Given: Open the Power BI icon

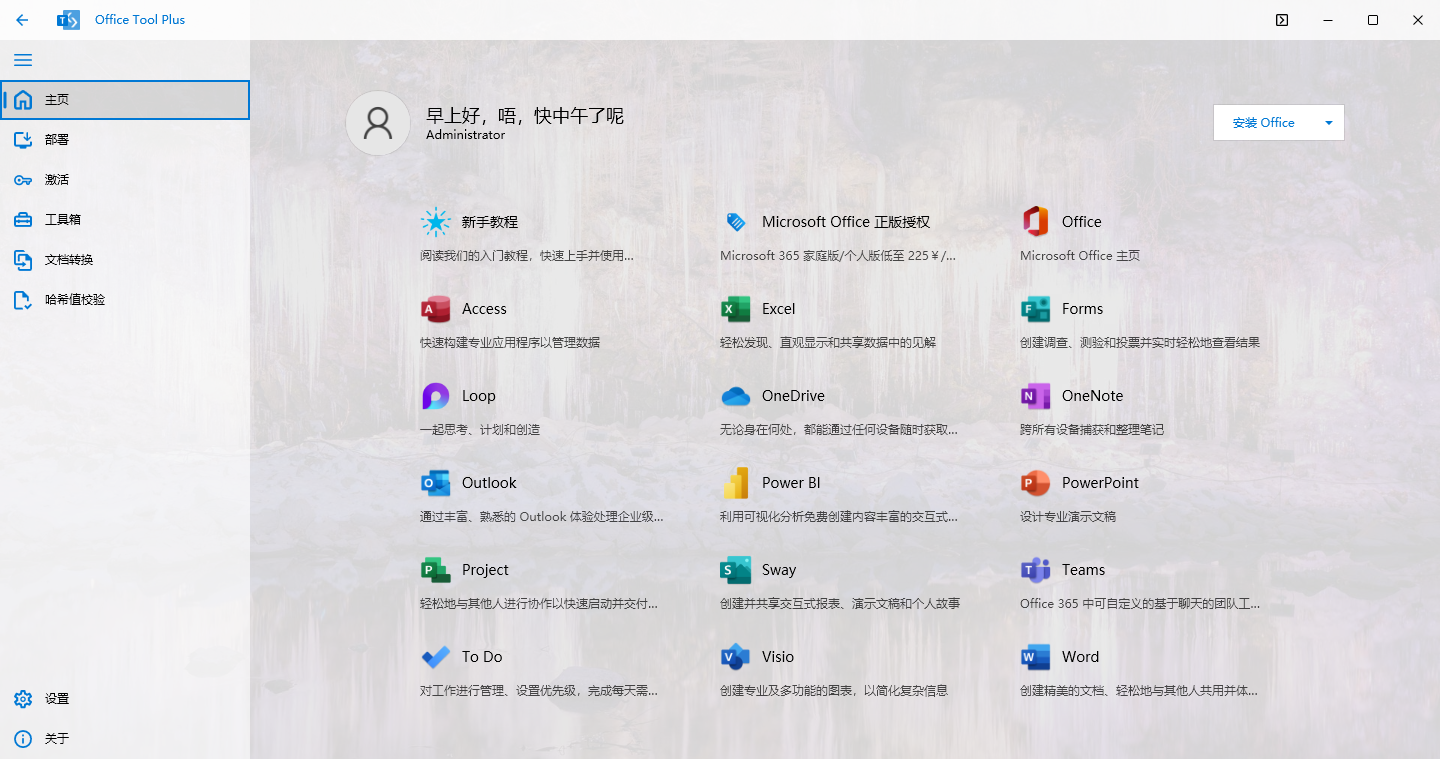Looking at the screenshot, I should point(735,484).
